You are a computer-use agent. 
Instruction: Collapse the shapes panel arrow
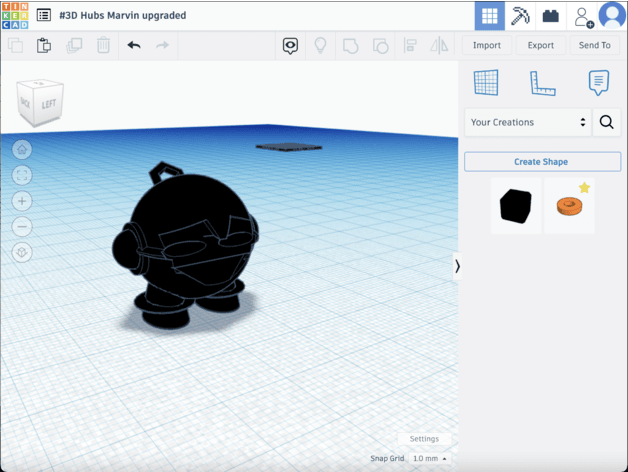pos(457,266)
